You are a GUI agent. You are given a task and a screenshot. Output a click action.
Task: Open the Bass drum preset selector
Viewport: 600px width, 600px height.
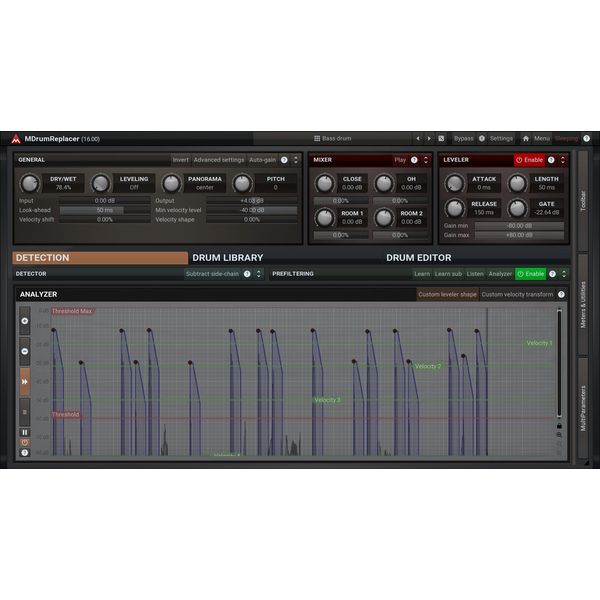point(332,139)
